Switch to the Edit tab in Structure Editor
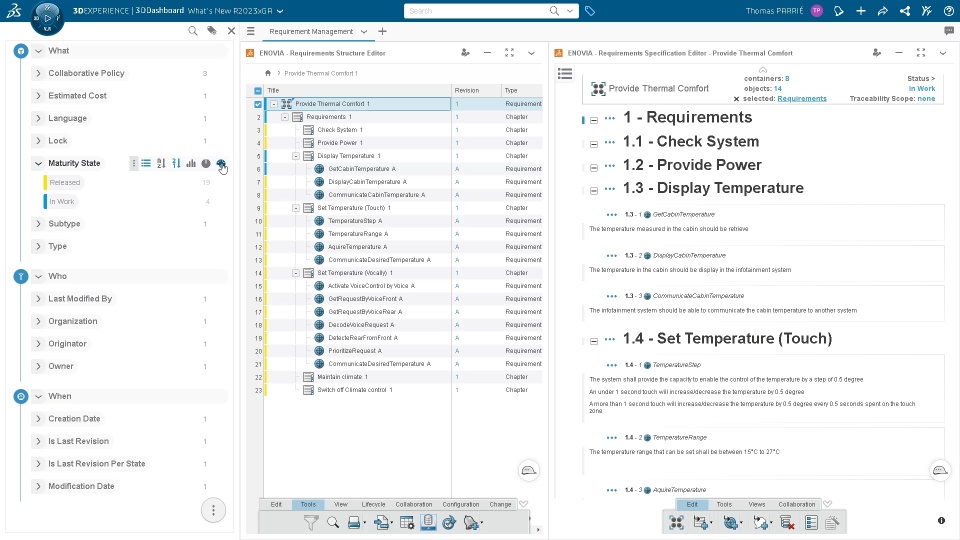This screenshot has height=540, width=960. click(276, 504)
